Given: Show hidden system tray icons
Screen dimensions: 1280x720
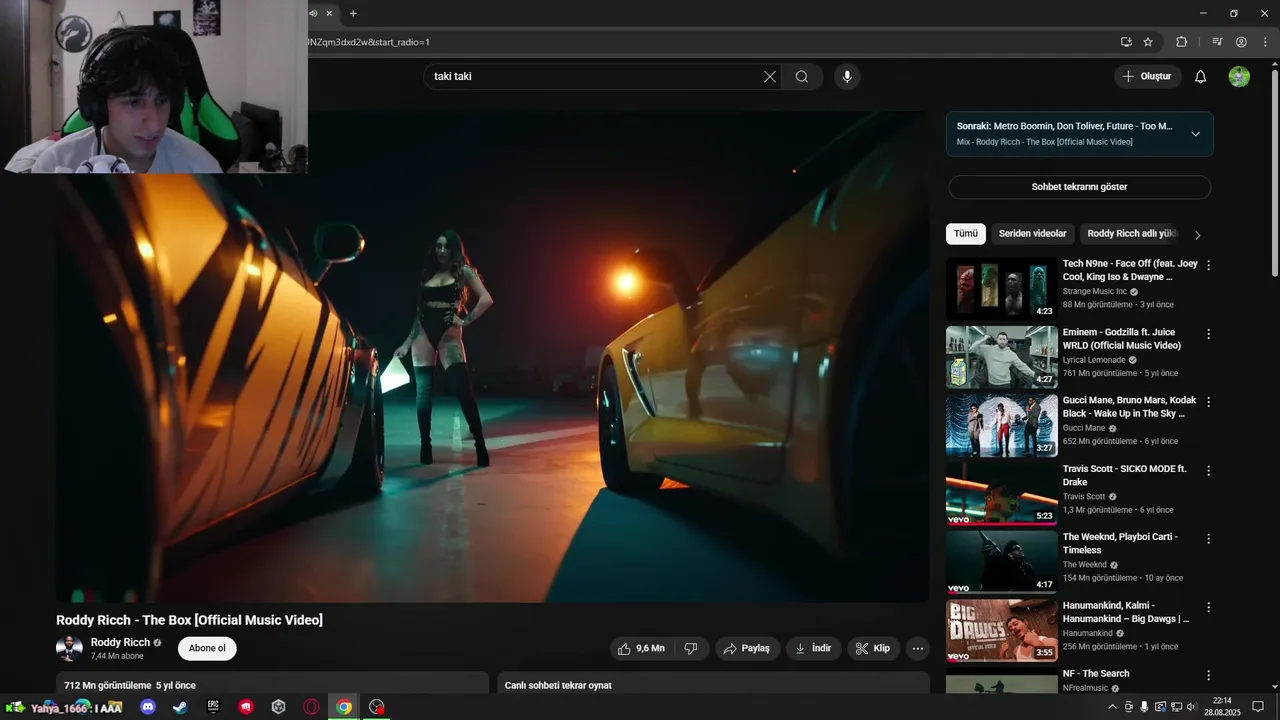Looking at the screenshot, I should tap(1112, 707).
